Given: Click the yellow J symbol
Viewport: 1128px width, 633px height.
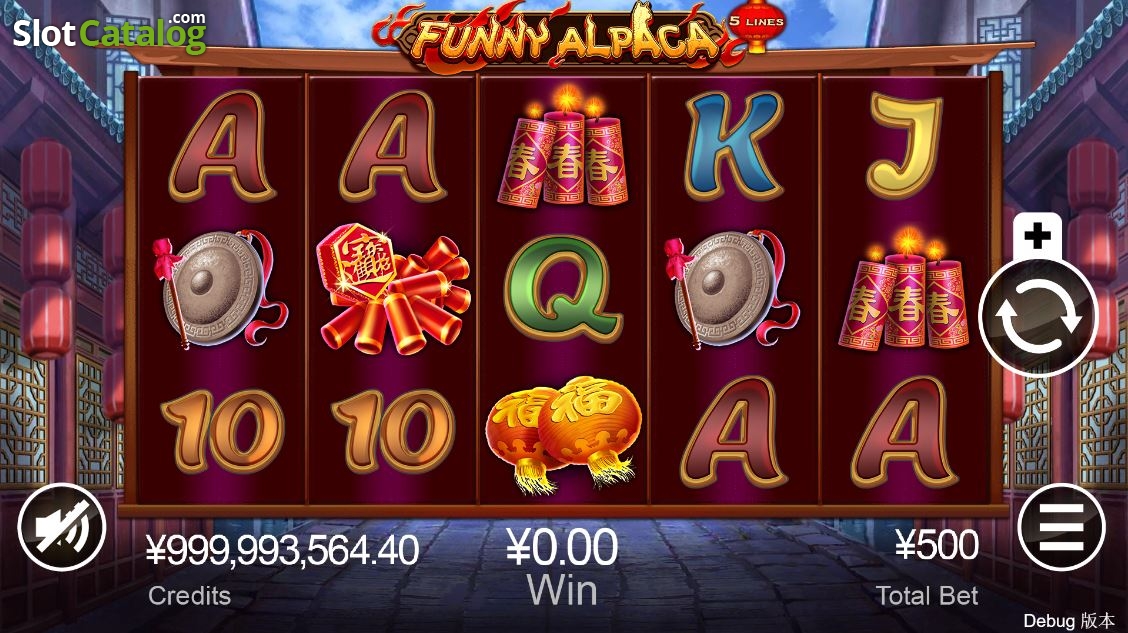Looking at the screenshot, I should 904,147.
